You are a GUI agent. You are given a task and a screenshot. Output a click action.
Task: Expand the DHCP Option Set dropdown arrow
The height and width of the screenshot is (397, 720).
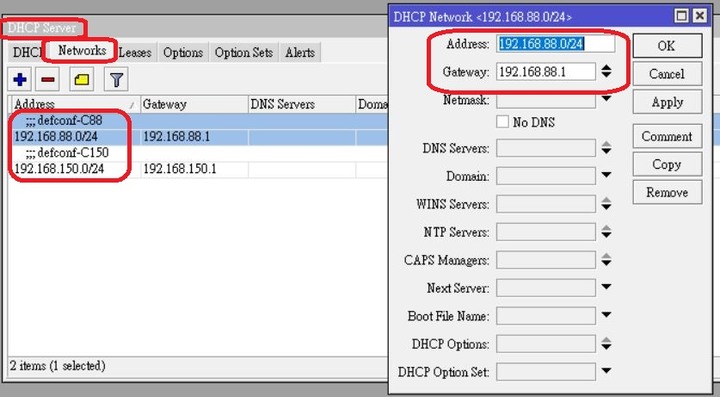click(606, 370)
